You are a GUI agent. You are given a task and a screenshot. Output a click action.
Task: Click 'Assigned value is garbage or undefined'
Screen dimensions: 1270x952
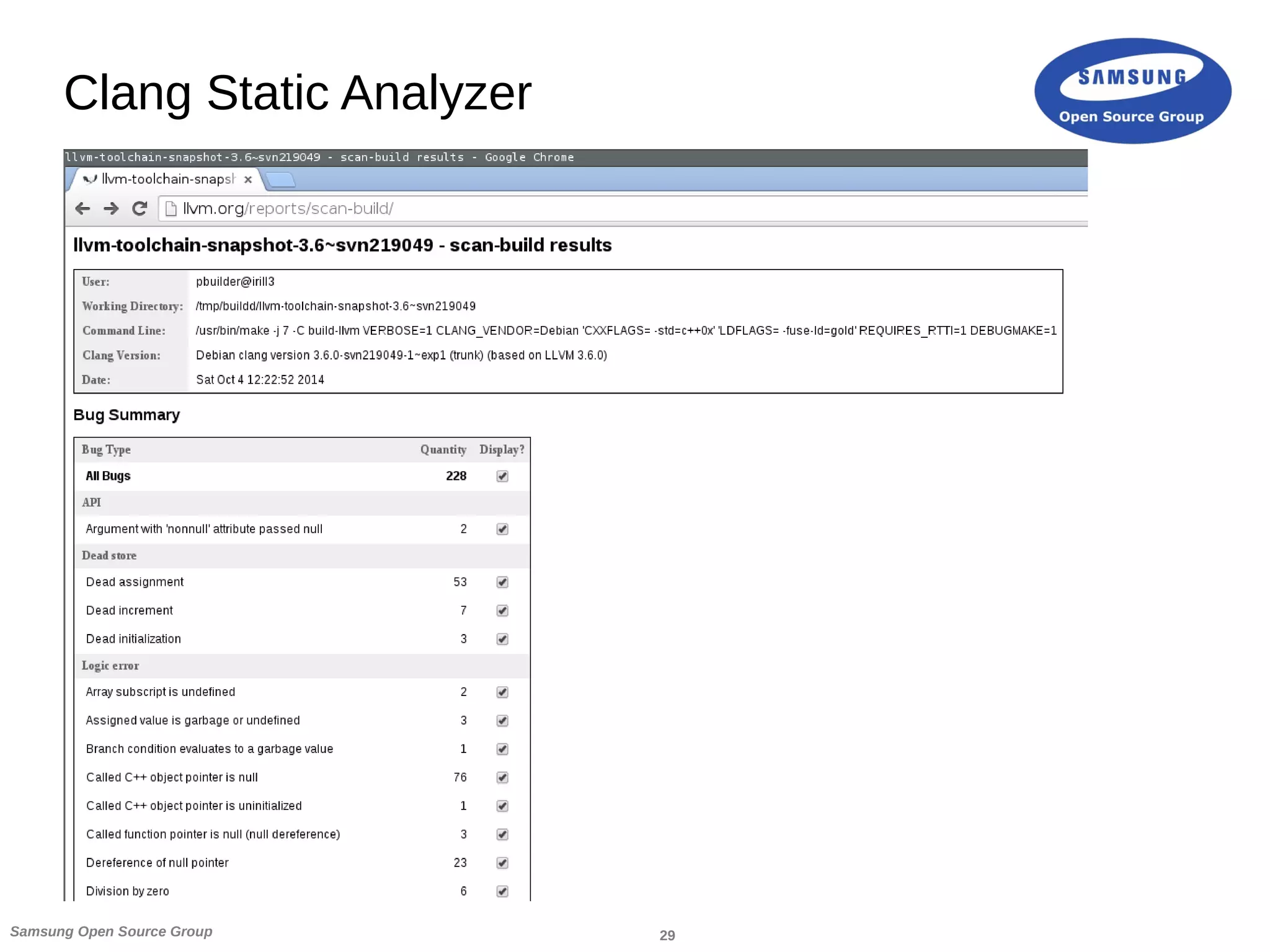click(x=192, y=721)
